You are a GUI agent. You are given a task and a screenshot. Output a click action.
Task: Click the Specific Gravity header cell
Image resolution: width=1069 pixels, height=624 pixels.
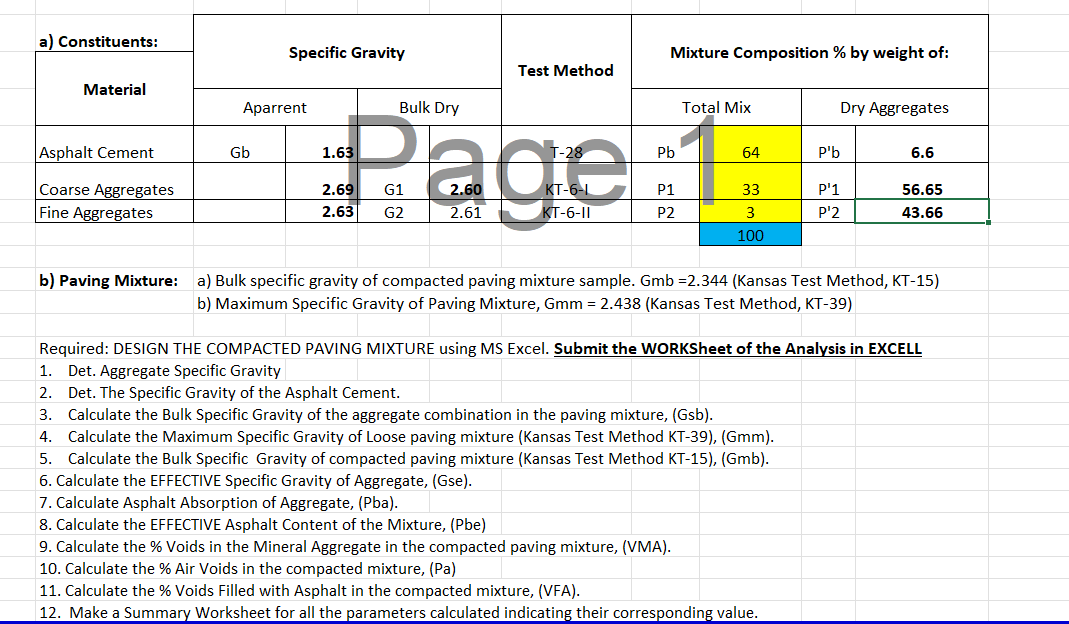347,51
